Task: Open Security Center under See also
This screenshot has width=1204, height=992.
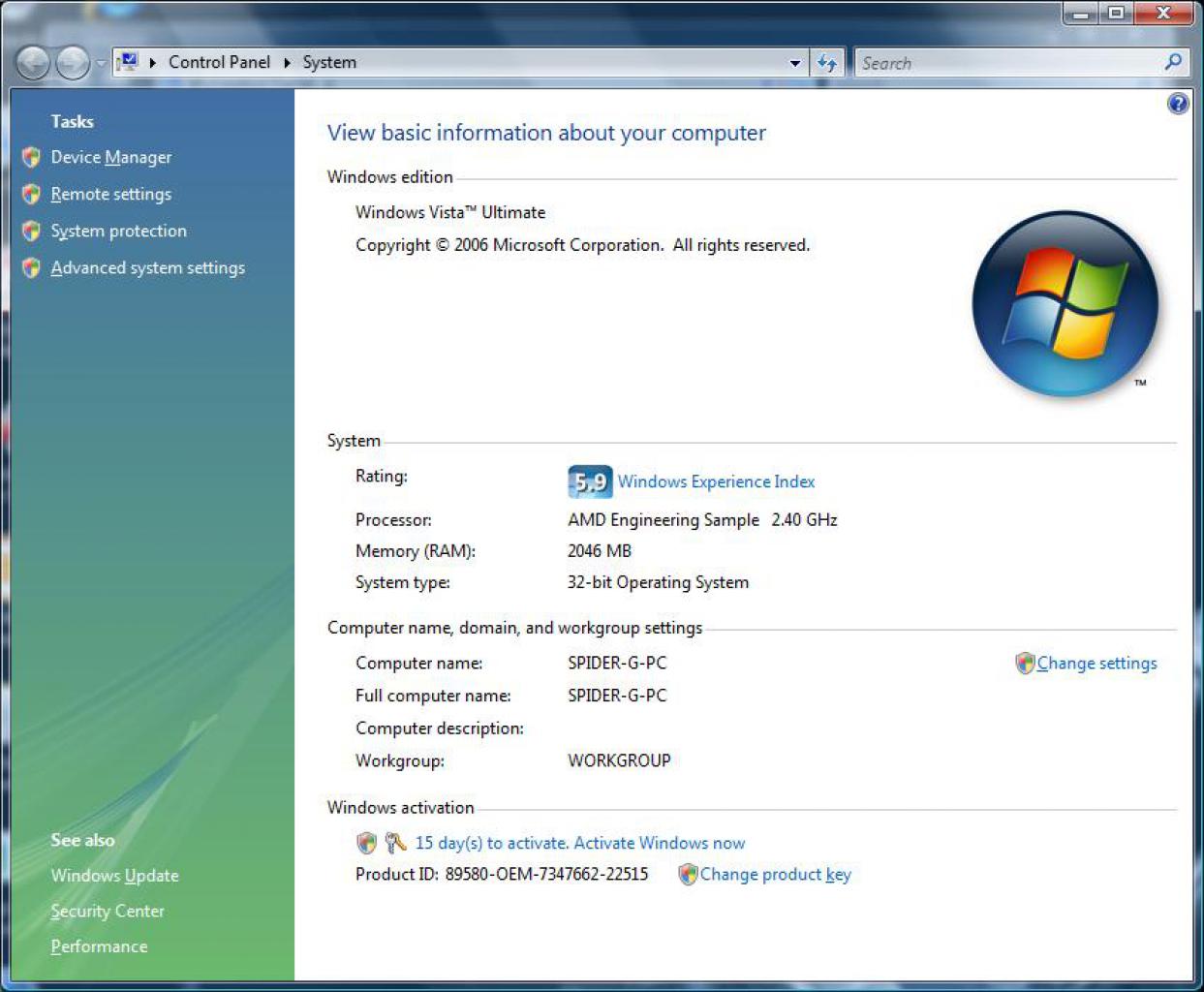Action: pos(108,911)
